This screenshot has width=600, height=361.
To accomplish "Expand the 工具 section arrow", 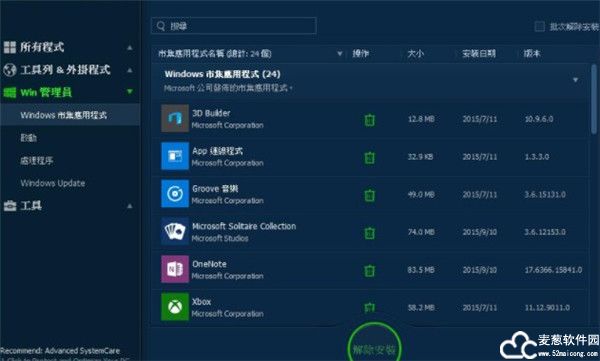I will pyautogui.click(x=130, y=206).
